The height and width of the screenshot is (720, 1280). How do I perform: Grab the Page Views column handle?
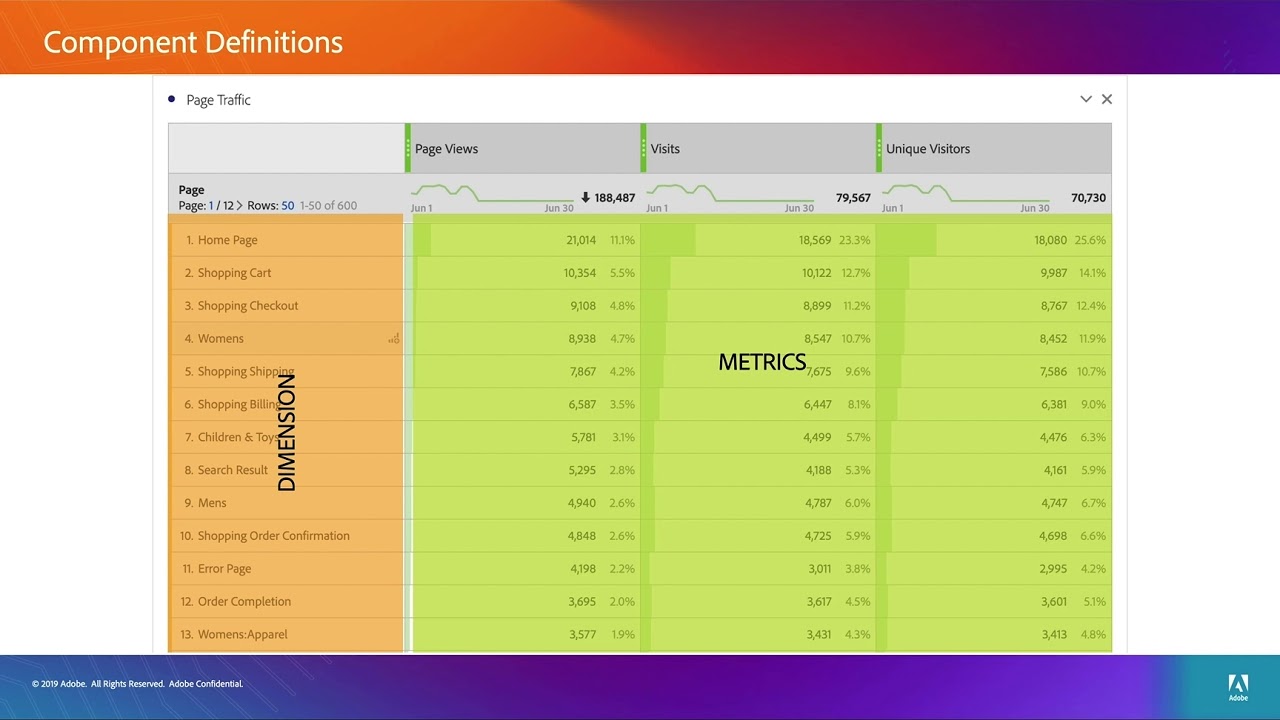(408, 149)
